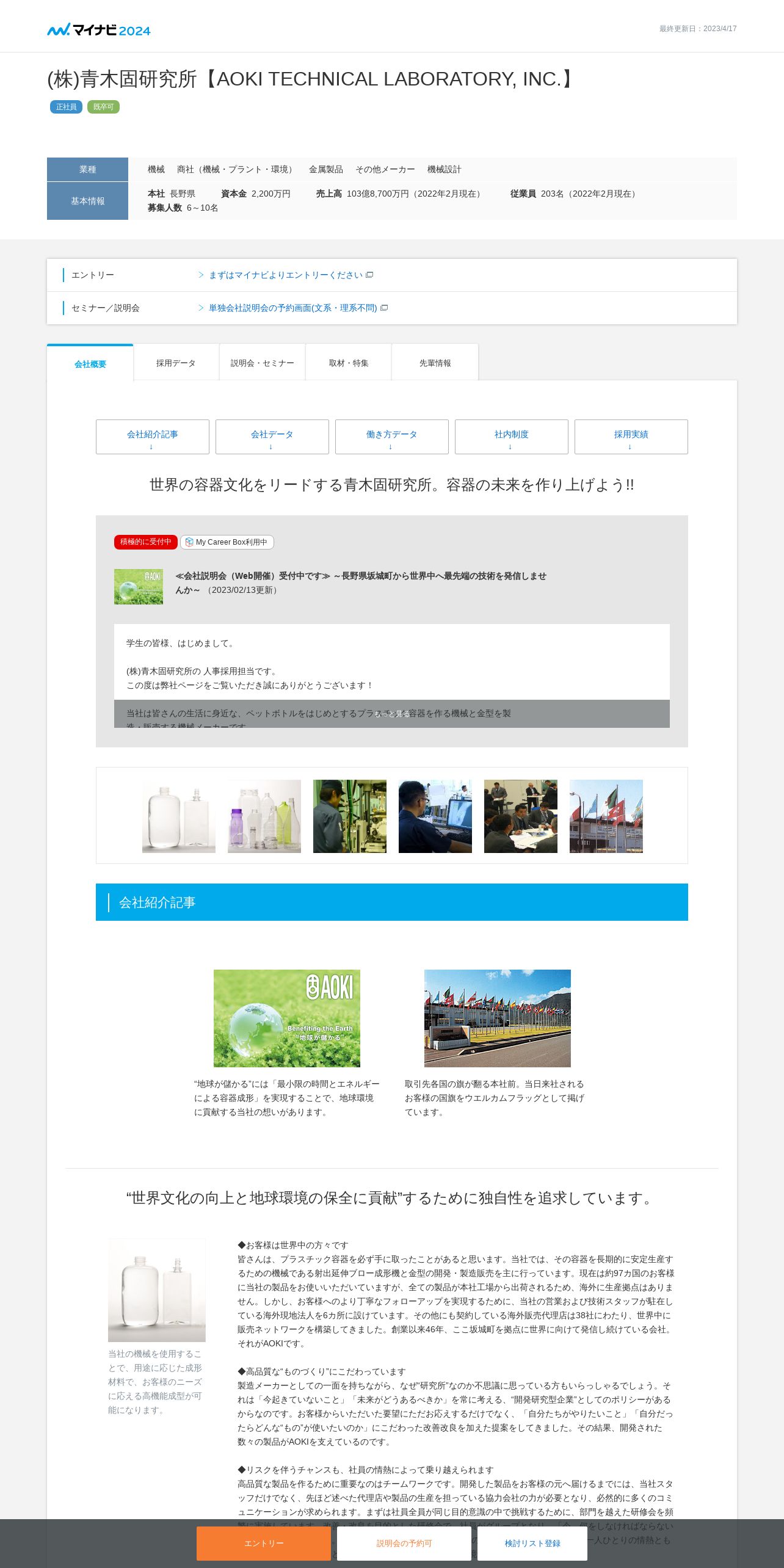Open the engineer at computer gallery photo
The image size is (784, 1568).
click(435, 816)
